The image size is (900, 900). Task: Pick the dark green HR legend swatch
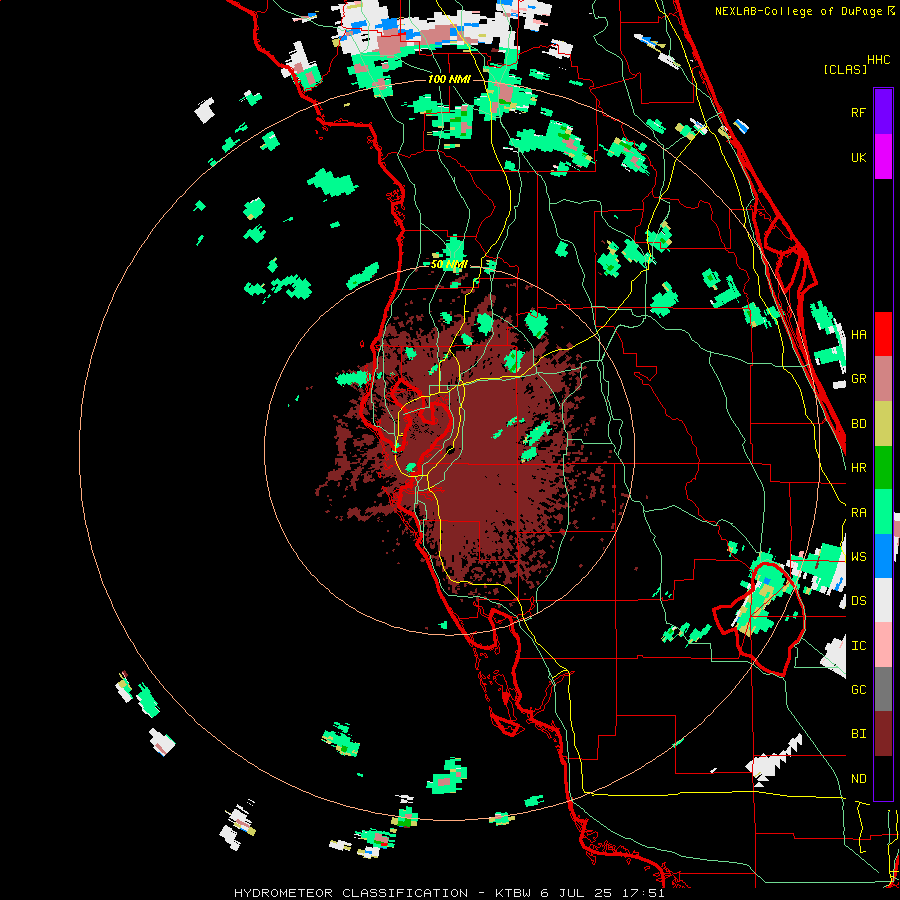pyautogui.click(x=883, y=467)
